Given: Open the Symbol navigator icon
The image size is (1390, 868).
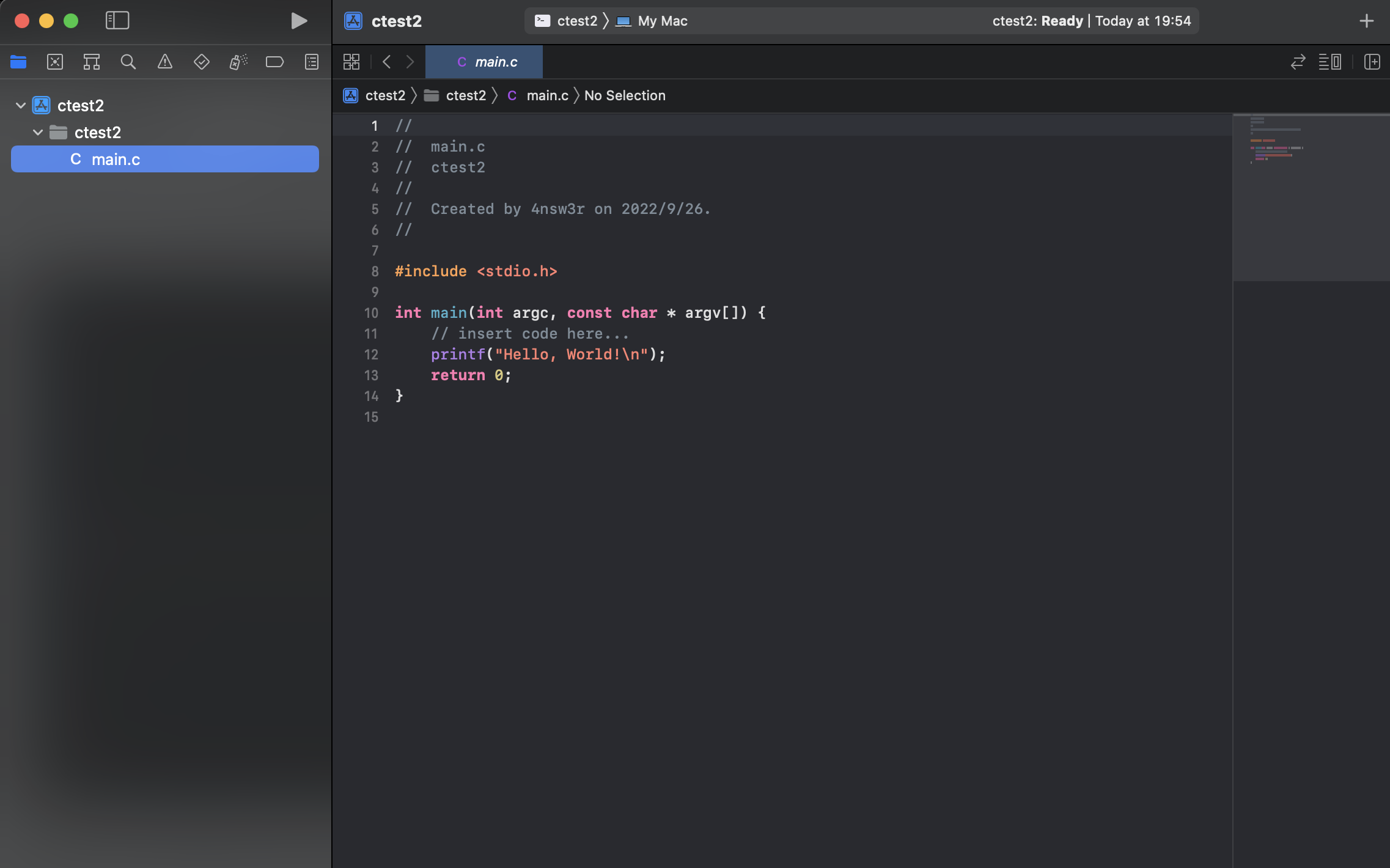Looking at the screenshot, I should [92, 62].
